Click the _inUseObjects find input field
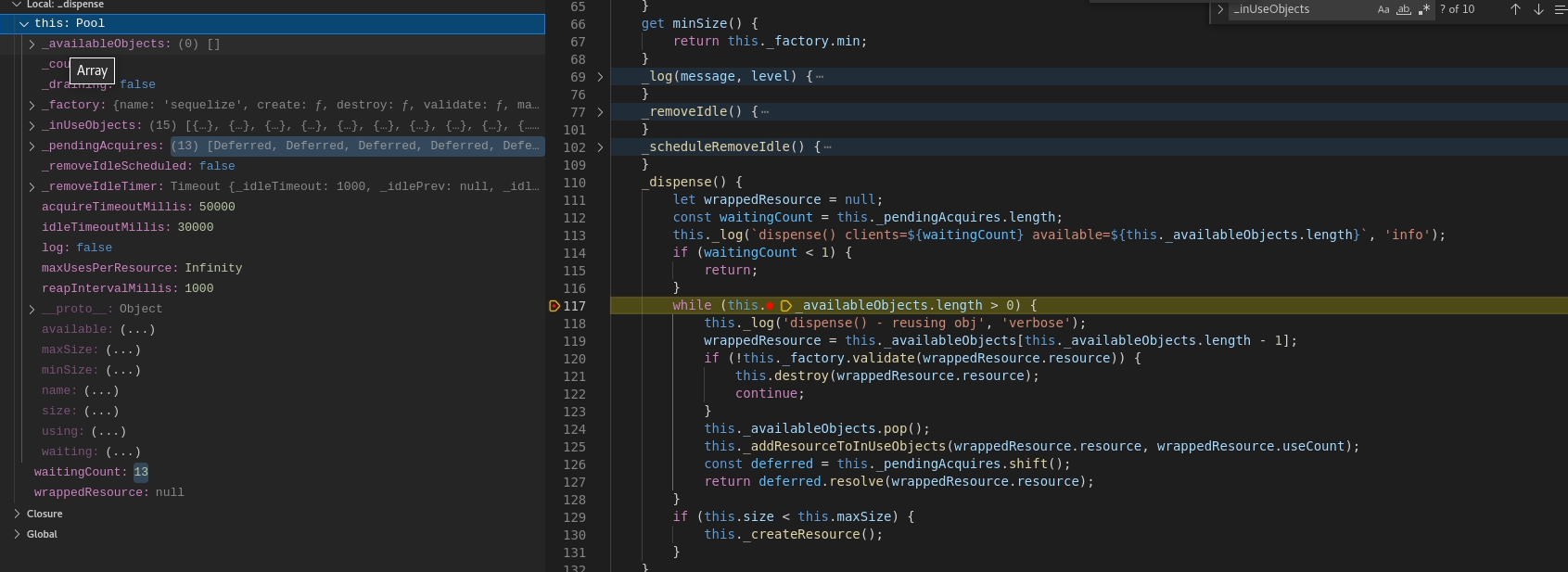The width and height of the screenshot is (1568, 572). click(1303, 9)
